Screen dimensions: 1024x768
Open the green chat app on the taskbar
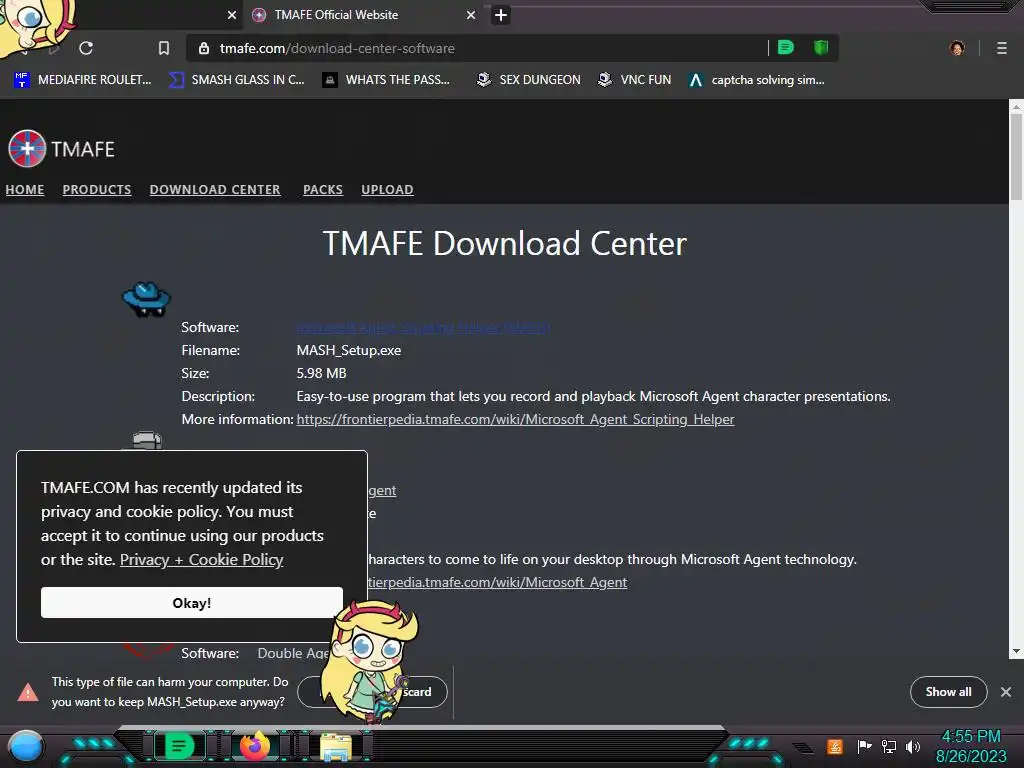[x=179, y=746]
